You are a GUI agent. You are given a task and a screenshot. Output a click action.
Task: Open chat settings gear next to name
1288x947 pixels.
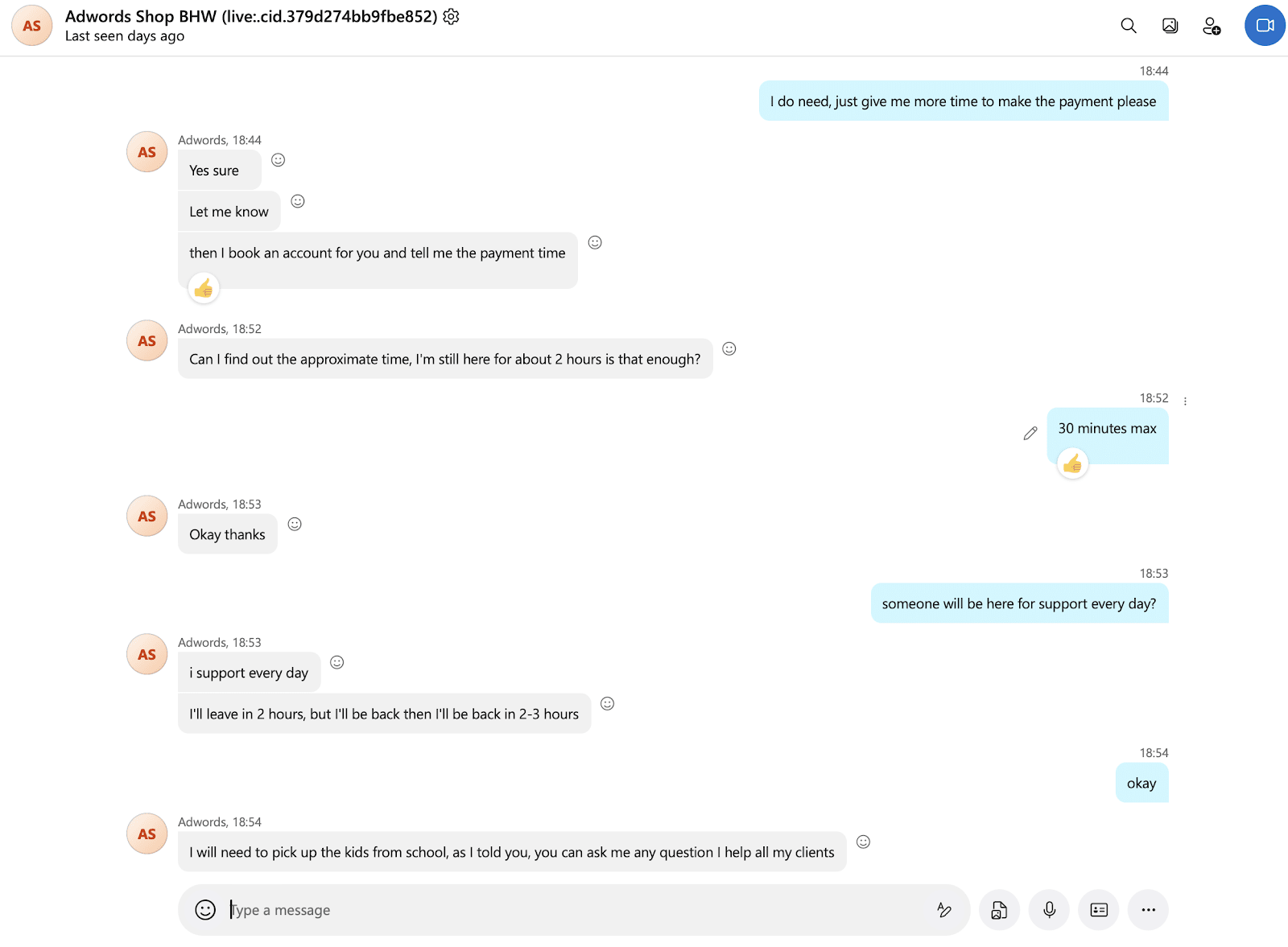click(452, 16)
